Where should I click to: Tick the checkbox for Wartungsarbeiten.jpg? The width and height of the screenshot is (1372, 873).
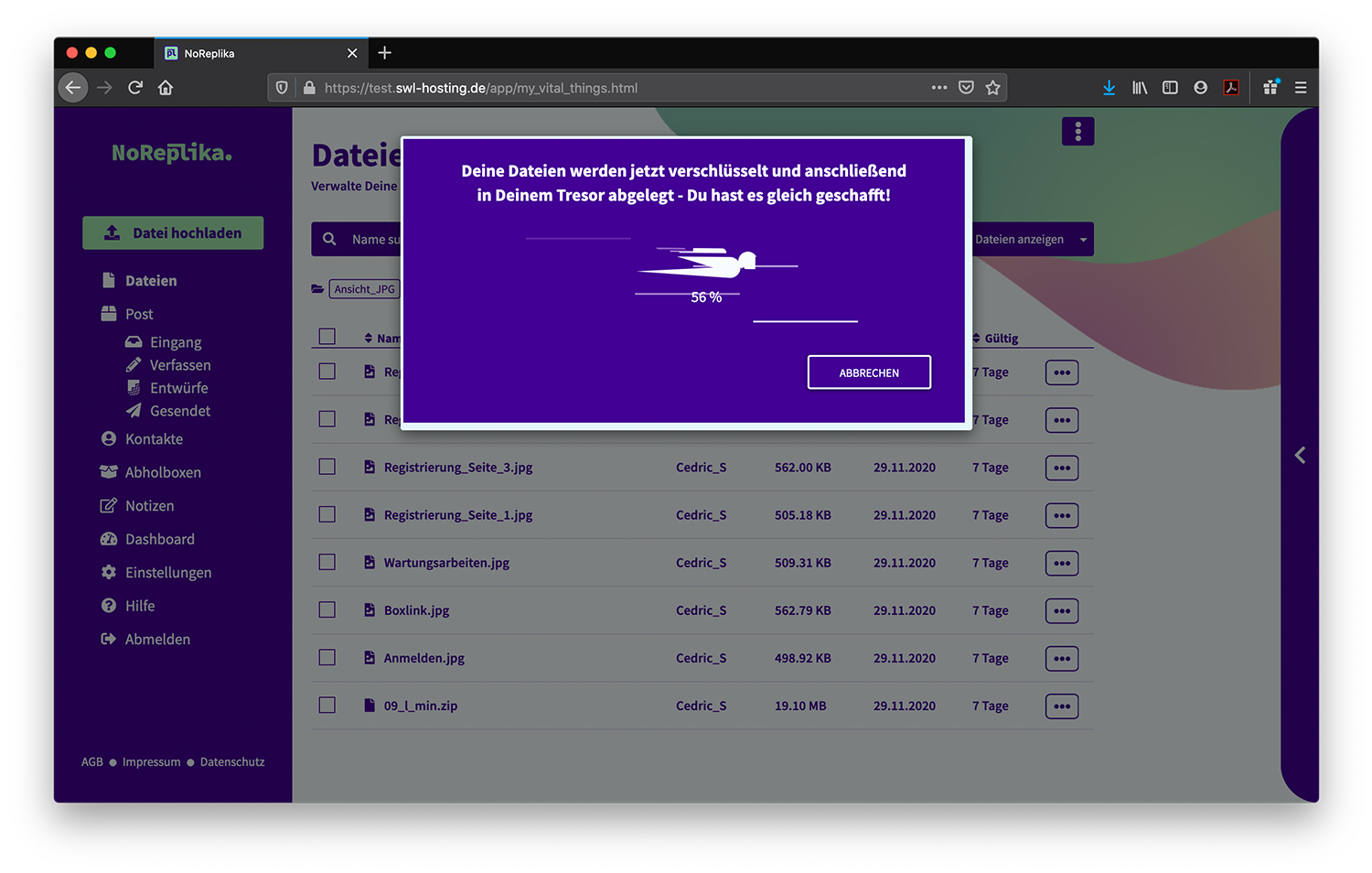click(x=327, y=562)
